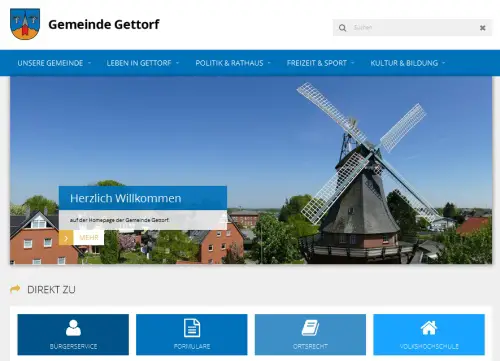The height and width of the screenshot is (361, 500).
Task: Click the DIREKT ZU section heading
Action: tap(51, 290)
